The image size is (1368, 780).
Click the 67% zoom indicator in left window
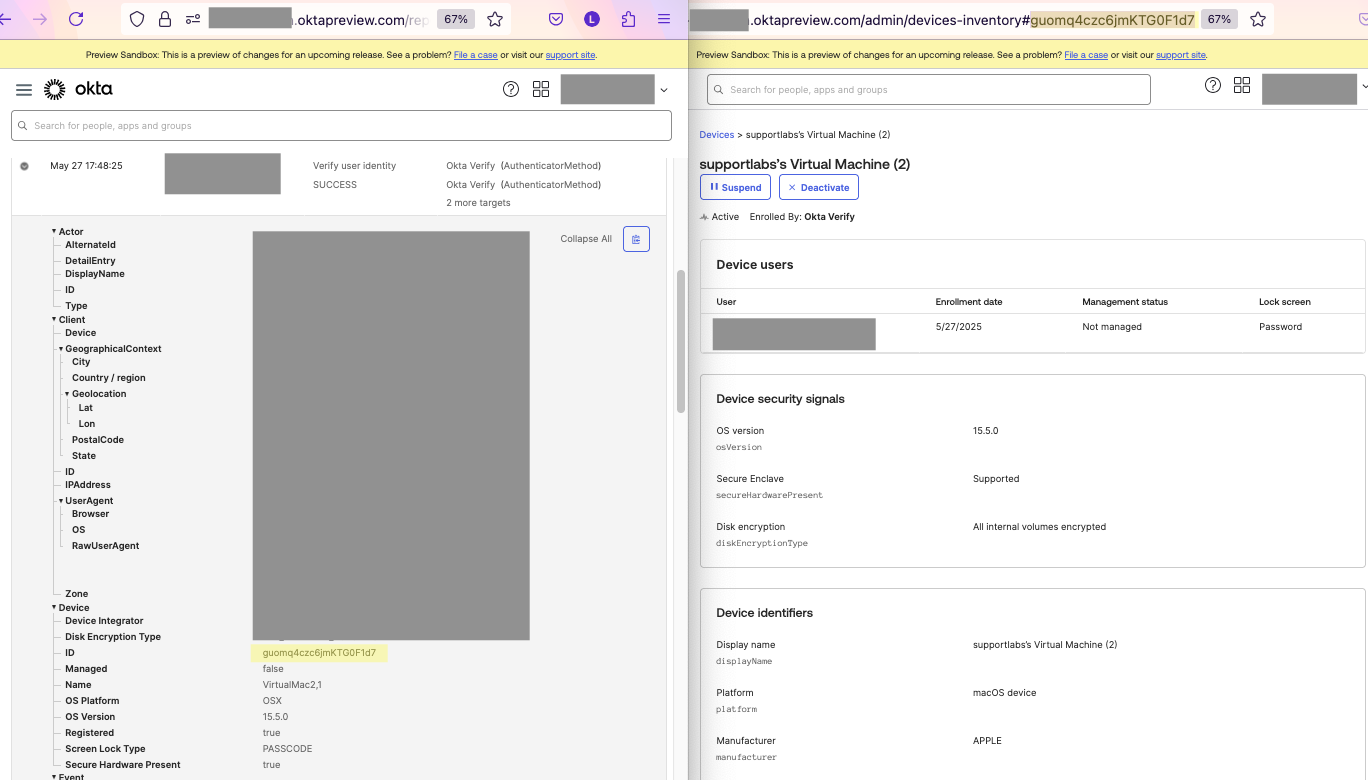point(456,19)
